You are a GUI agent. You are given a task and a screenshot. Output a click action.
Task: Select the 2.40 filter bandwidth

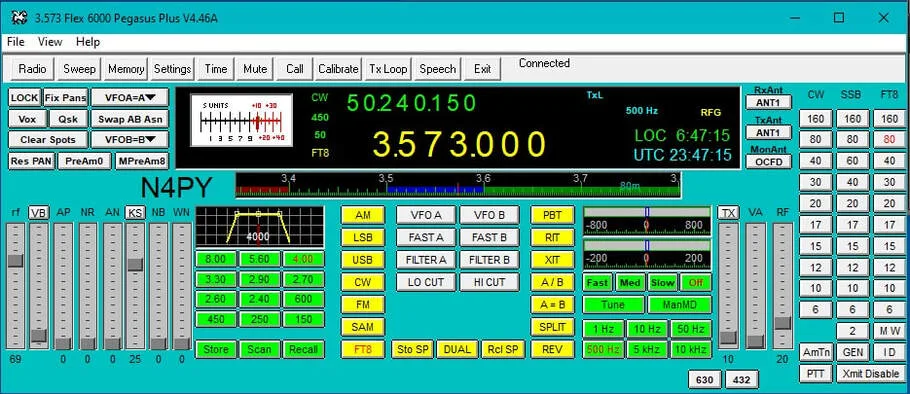pyautogui.click(x=259, y=299)
